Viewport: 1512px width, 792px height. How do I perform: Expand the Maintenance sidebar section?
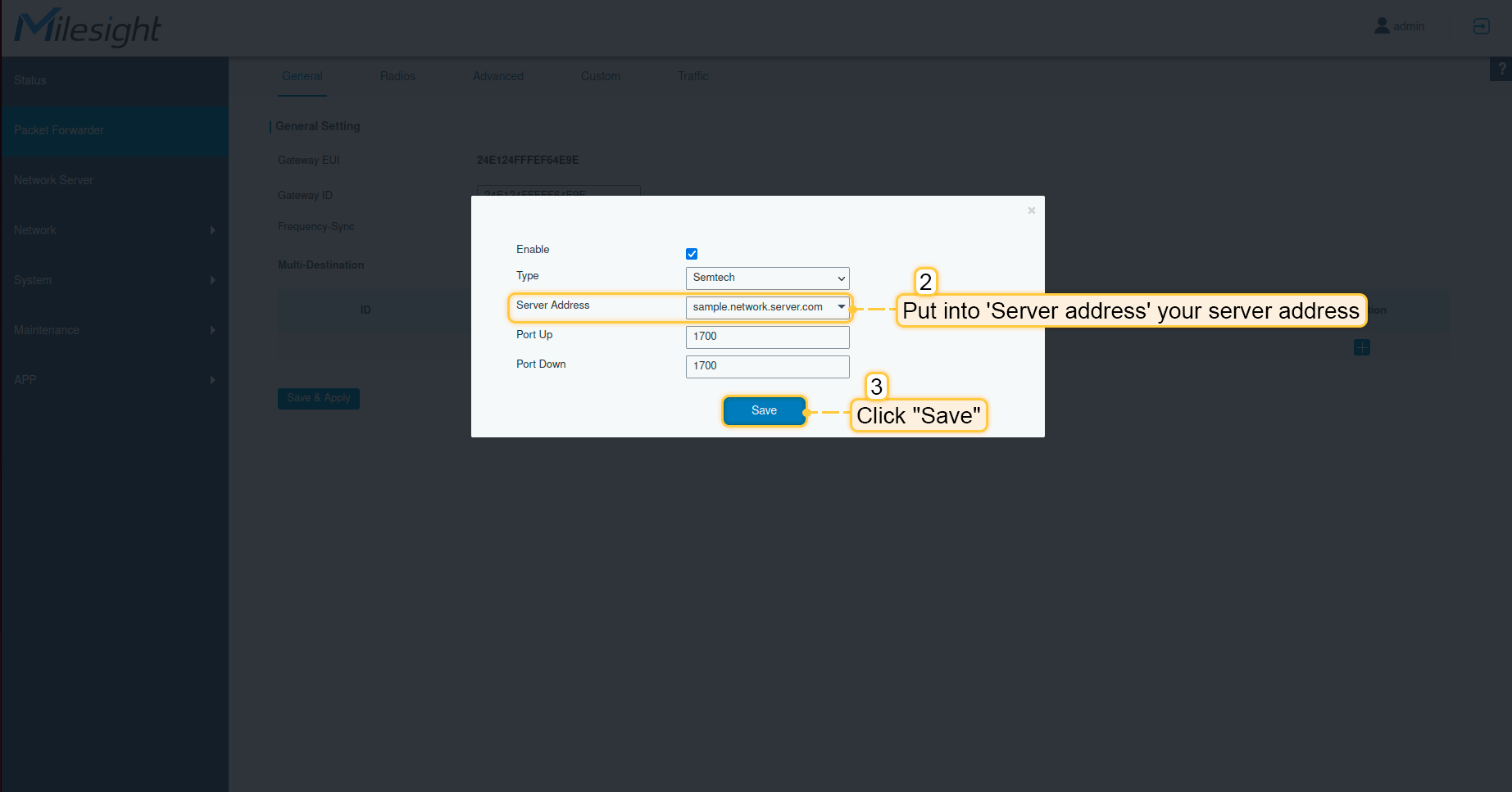(x=115, y=330)
